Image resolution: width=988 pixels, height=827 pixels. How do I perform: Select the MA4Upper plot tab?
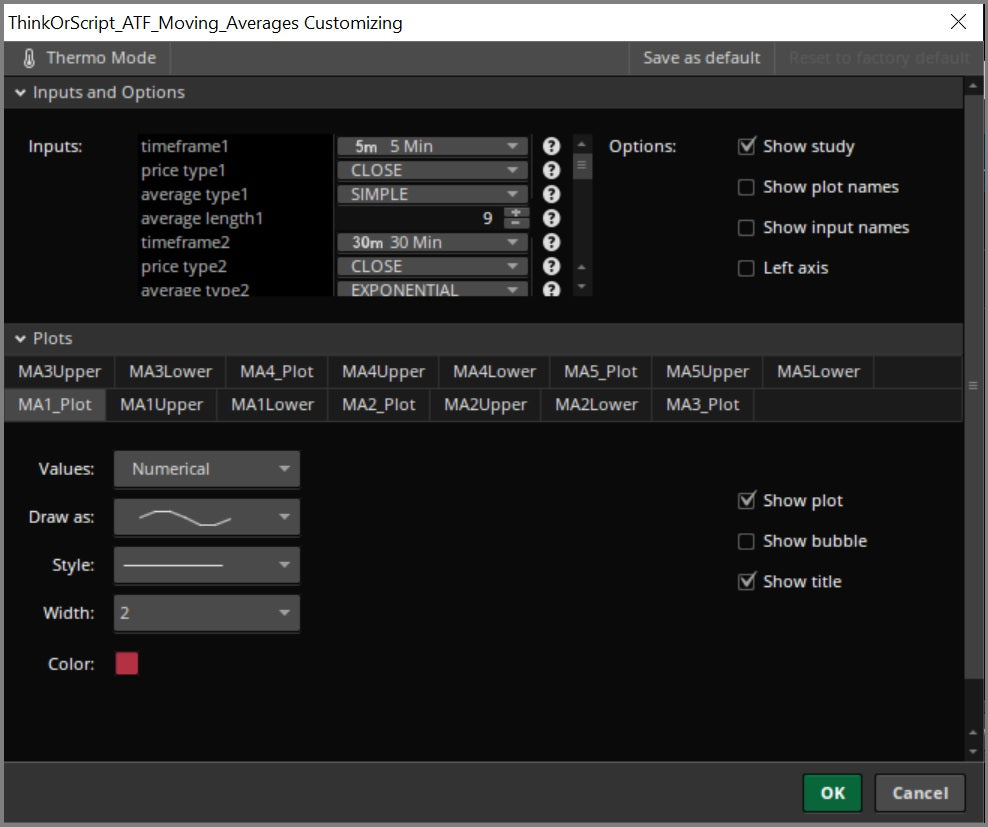click(x=383, y=372)
